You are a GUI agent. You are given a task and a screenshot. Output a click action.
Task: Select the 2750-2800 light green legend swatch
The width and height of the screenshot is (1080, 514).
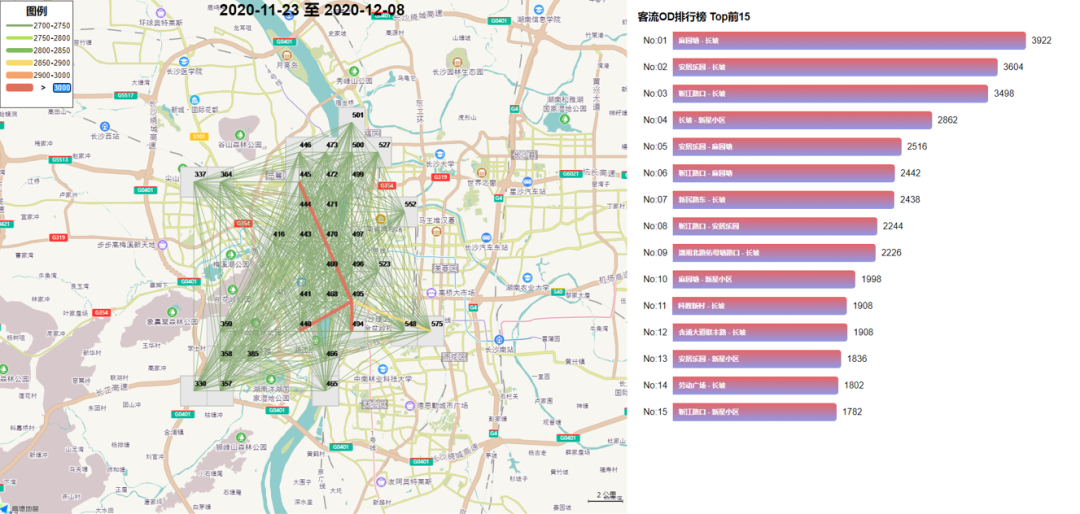[19, 37]
